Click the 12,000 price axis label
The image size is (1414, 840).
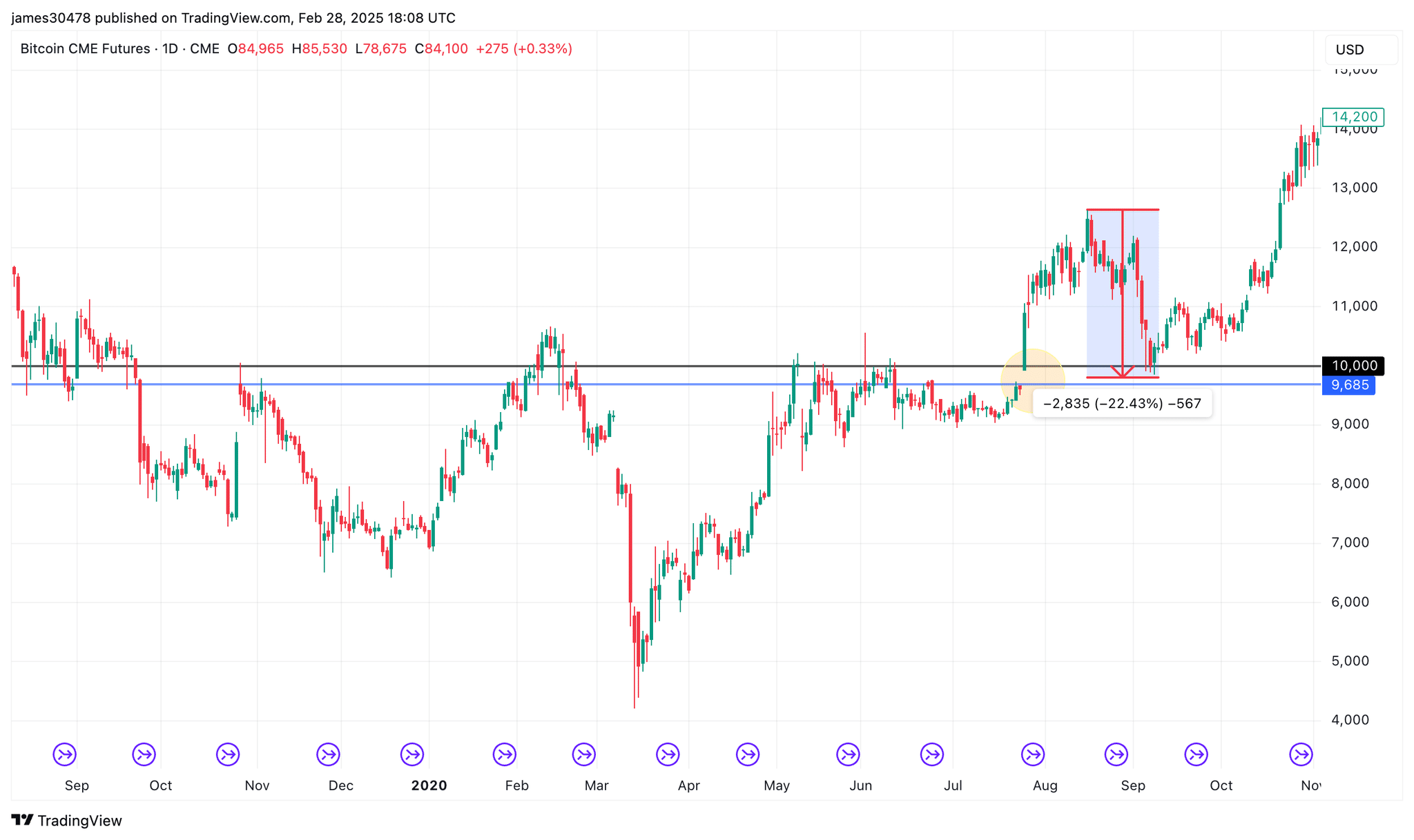[x=1355, y=247]
